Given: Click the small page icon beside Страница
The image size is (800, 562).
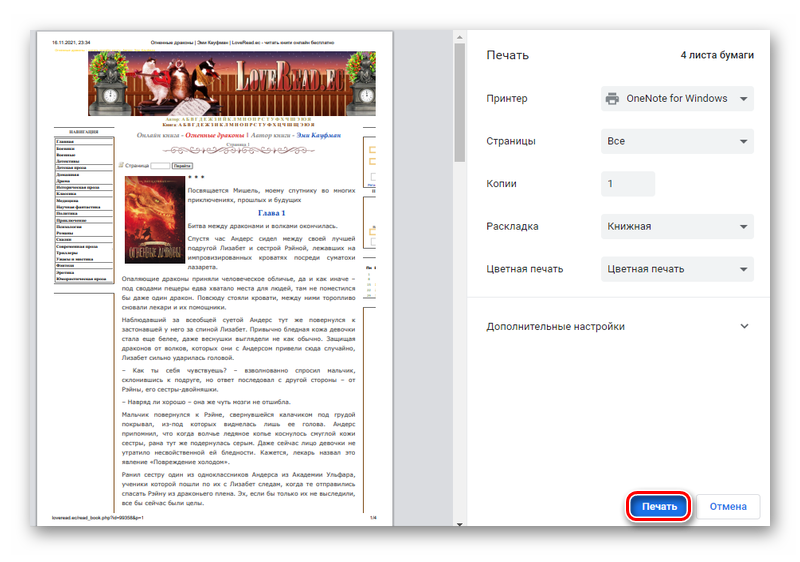Looking at the screenshot, I should tap(122, 165).
